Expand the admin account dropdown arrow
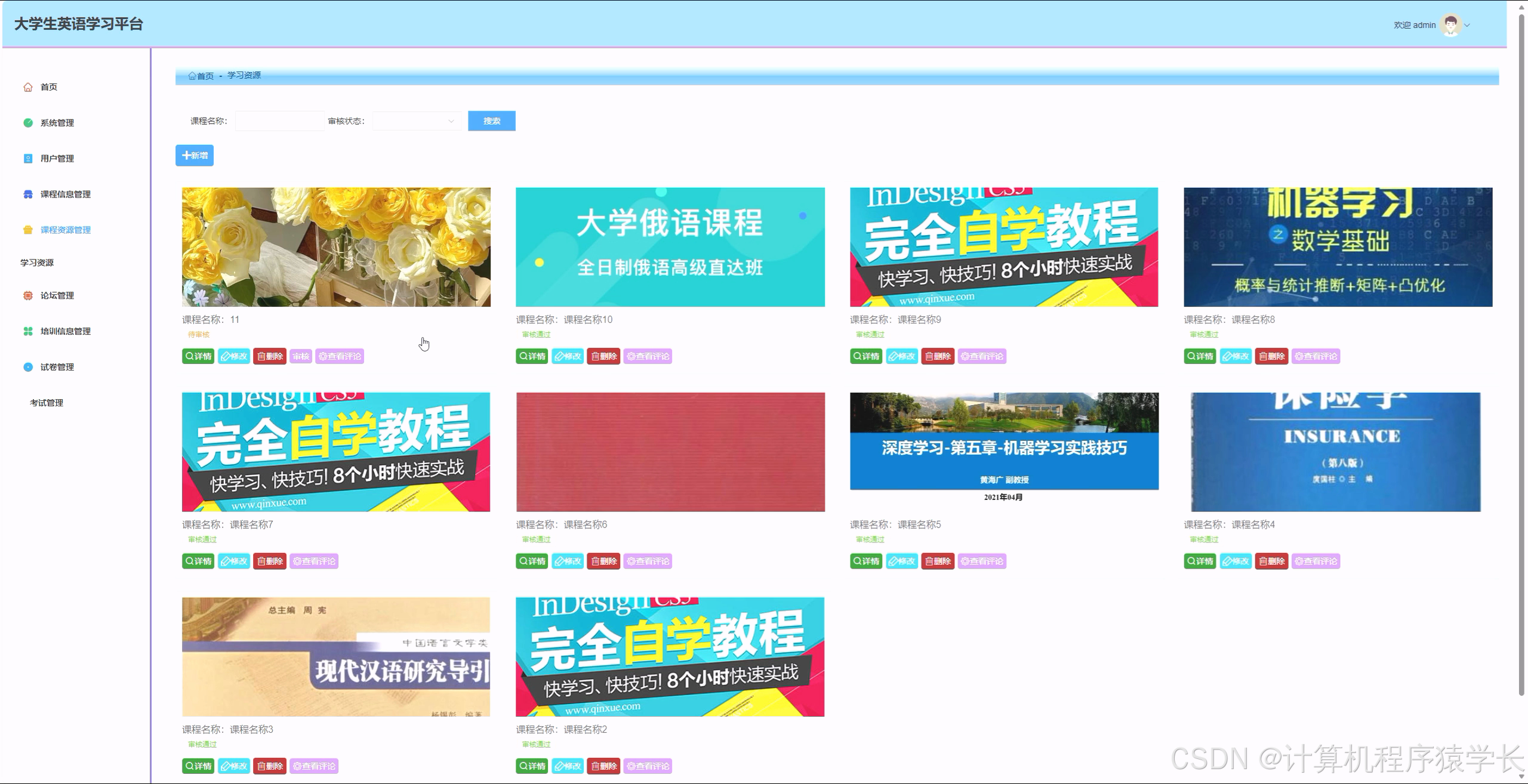This screenshot has width=1528, height=784. (1467, 25)
